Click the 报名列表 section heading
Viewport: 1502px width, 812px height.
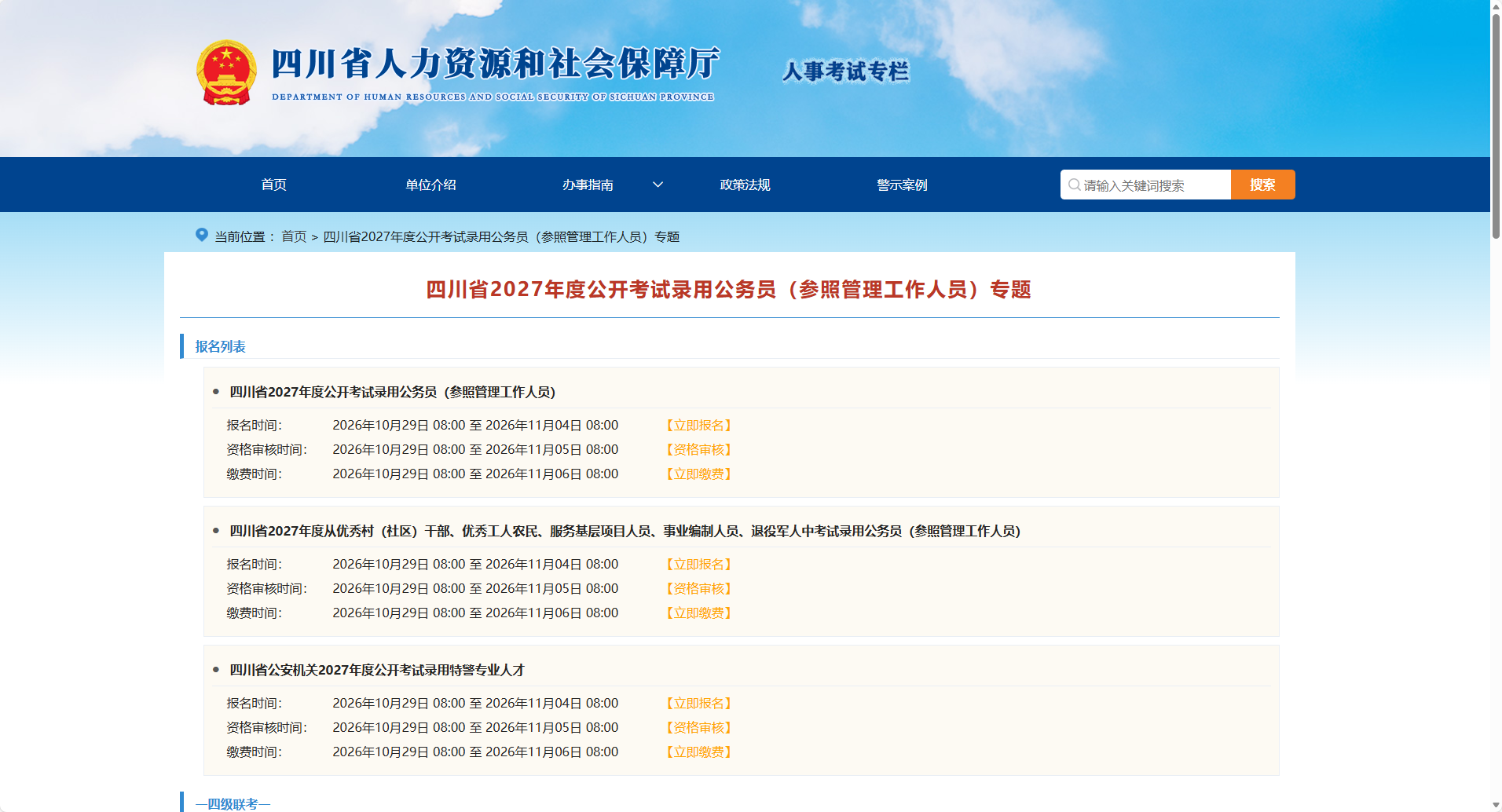pyautogui.click(x=220, y=346)
